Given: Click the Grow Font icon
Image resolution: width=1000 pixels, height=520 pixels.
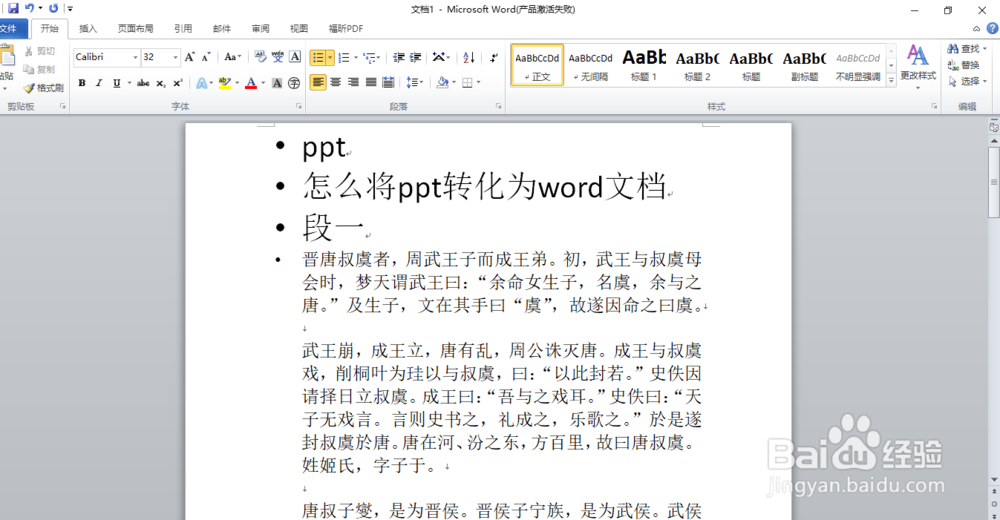Looking at the screenshot, I should click(189, 57).
